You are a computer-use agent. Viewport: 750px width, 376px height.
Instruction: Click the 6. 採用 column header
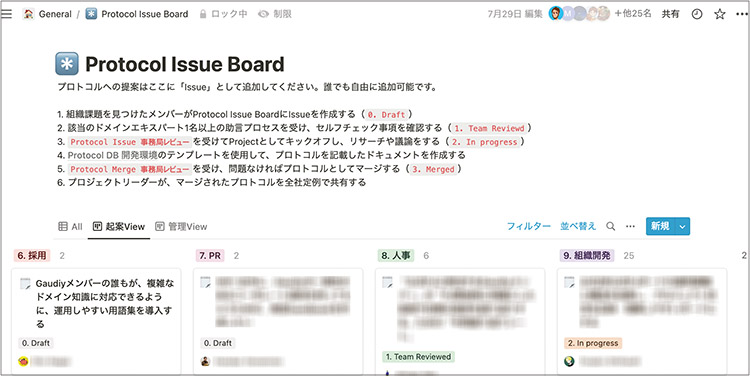click(x=32, y=256)
